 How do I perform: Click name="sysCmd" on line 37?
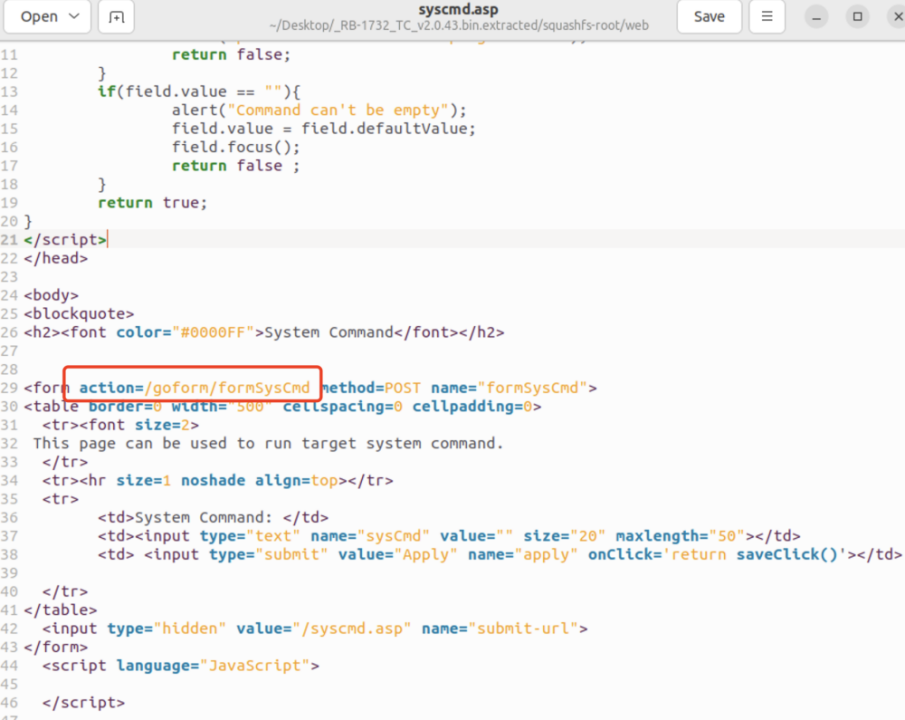(x=370, y=535)
